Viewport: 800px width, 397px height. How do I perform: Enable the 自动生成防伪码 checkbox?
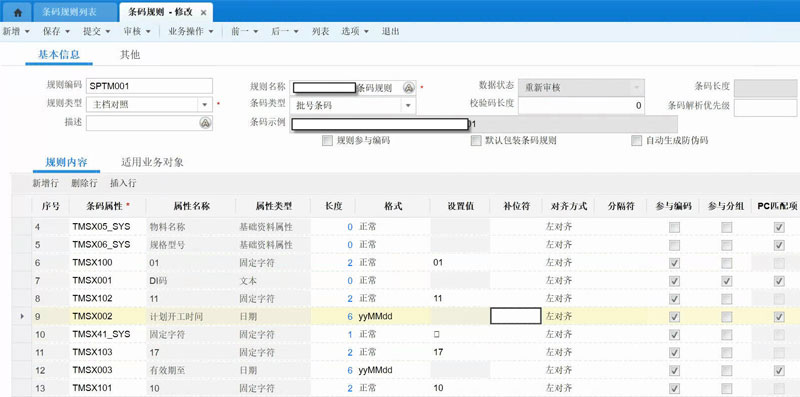pos(636,141)
